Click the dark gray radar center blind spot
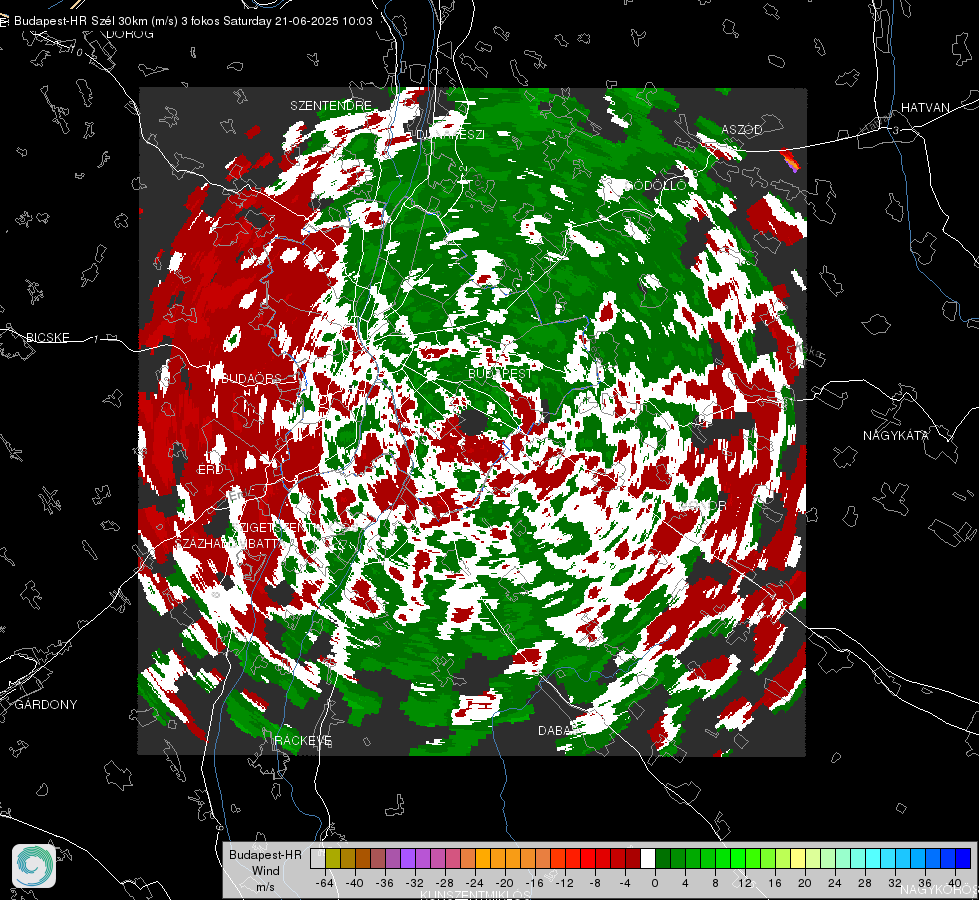This screenshot has height=900, width=979. (x=473, y=421)
